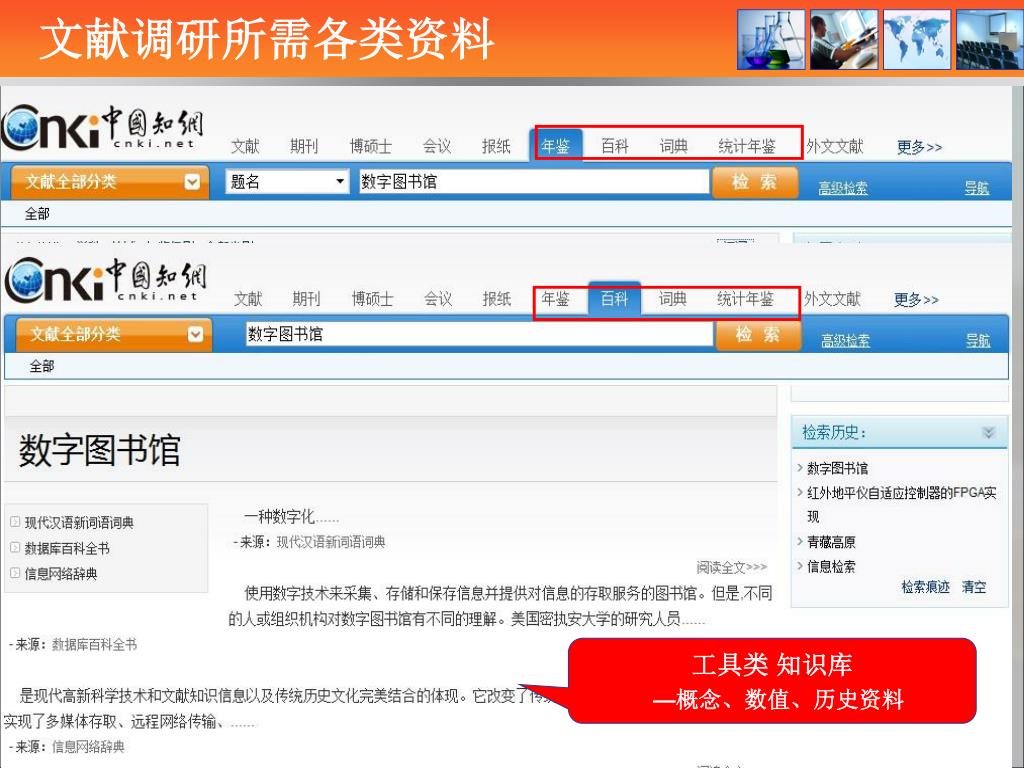Open the 题名 search field dropdown
The image size is (1024, 768).
[287, 182]
